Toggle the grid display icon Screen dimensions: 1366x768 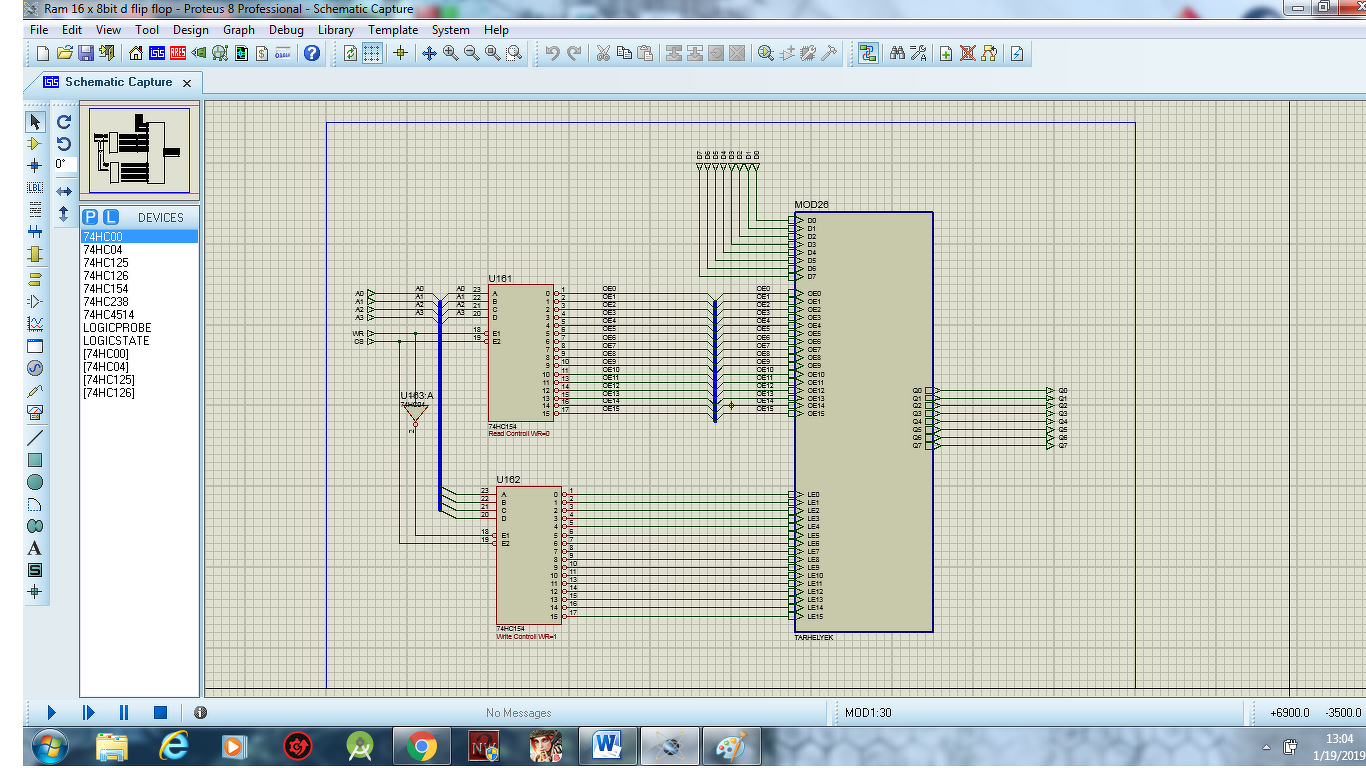[371, 53]
